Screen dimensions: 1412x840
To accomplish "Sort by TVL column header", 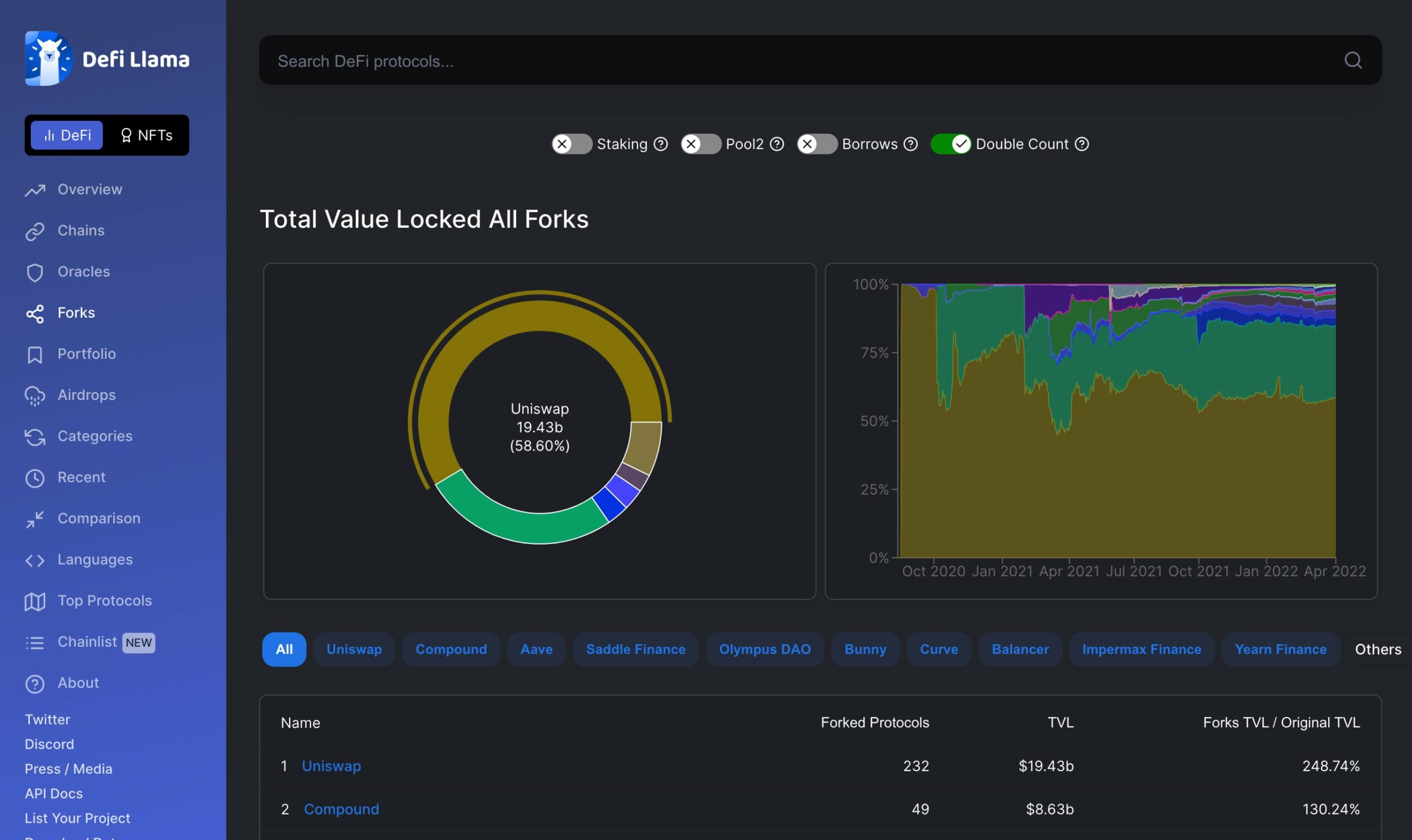I will point(1060,723).
